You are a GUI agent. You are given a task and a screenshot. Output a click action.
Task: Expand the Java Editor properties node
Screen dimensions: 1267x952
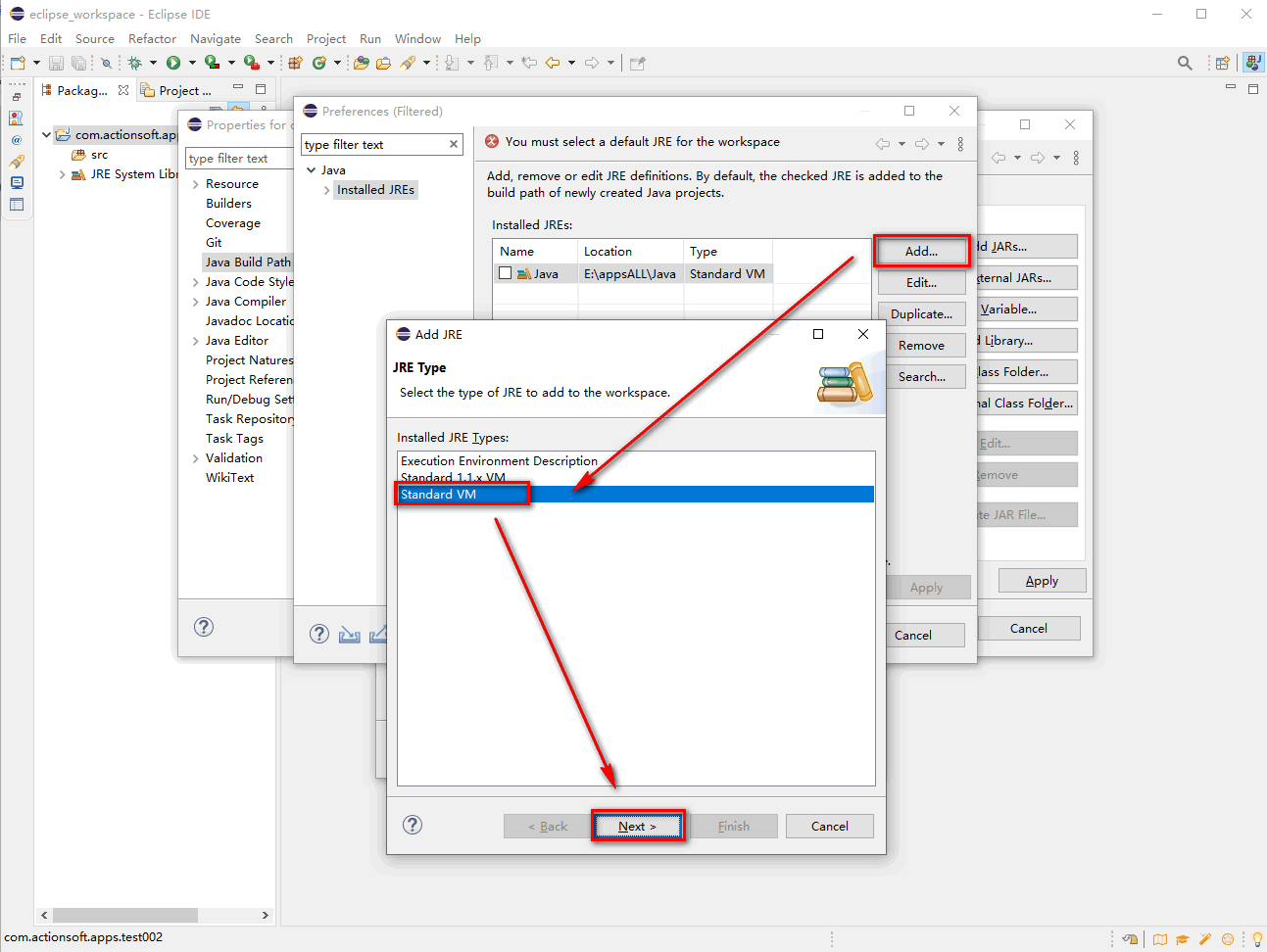(x=196, y=341)
